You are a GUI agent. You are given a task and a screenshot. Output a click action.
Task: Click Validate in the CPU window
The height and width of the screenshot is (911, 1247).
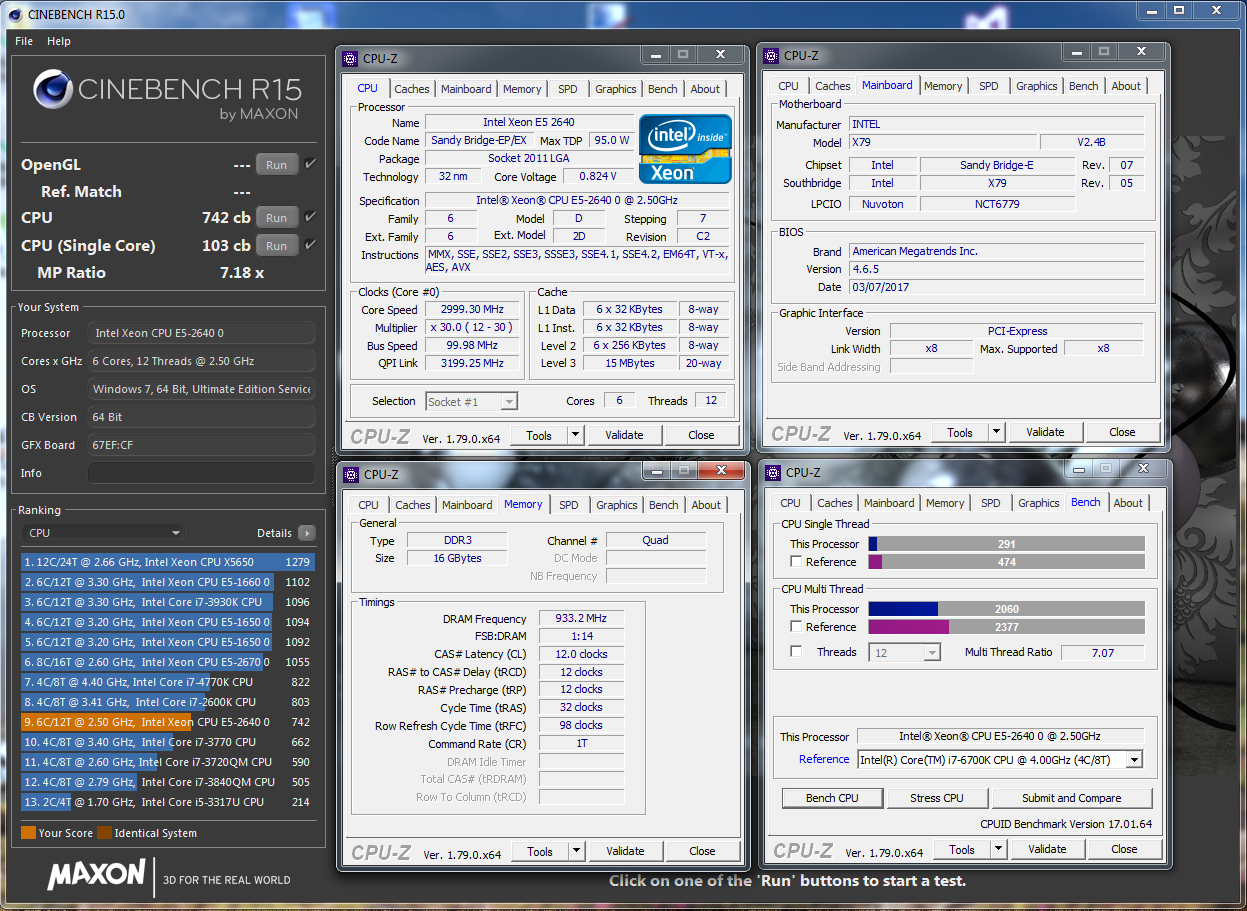(624, 435)
